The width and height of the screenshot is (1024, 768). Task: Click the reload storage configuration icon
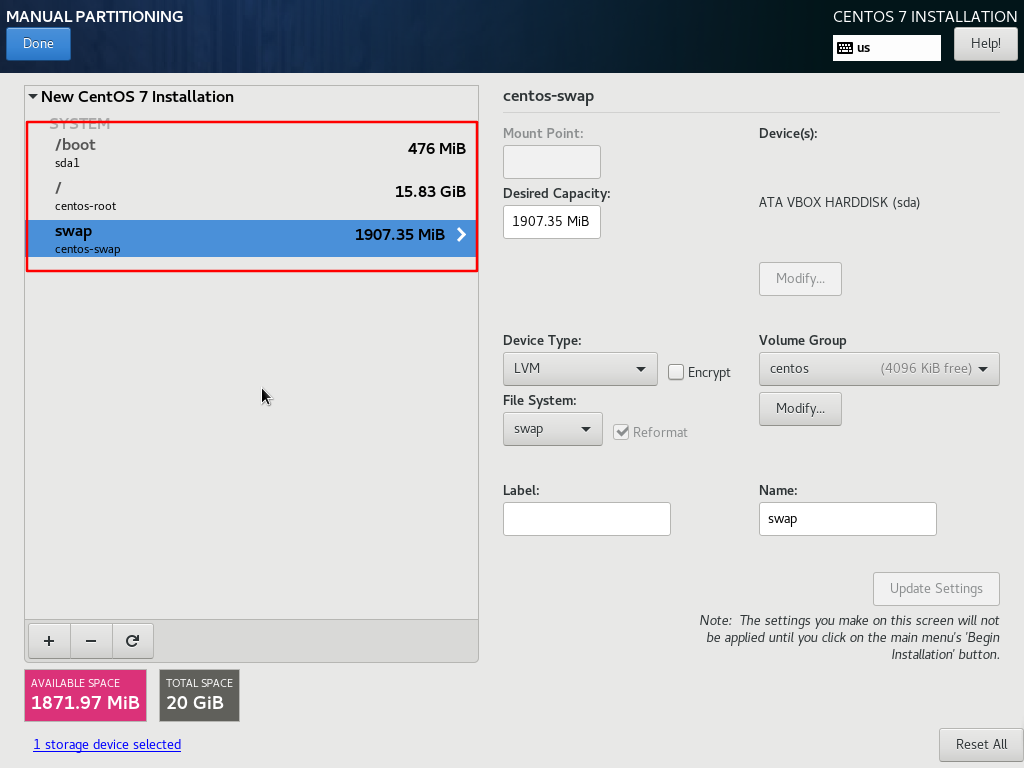(133, 641)
